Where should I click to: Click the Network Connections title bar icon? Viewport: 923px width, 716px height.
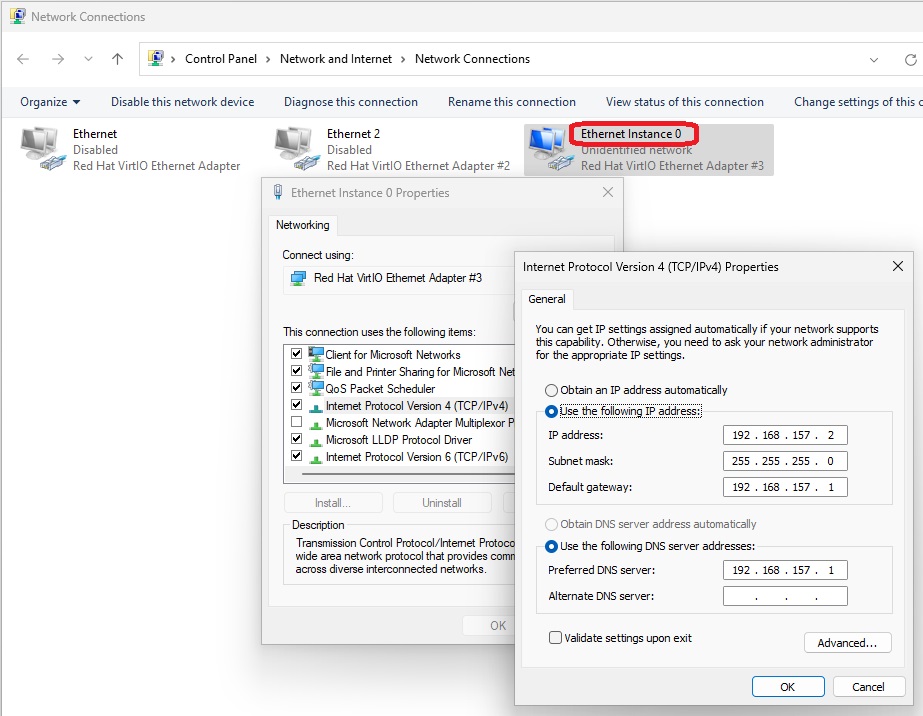click(16, 16)
